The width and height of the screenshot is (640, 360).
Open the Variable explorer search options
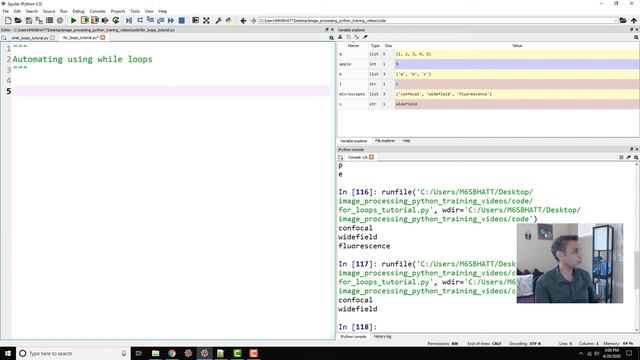[636, 37]
